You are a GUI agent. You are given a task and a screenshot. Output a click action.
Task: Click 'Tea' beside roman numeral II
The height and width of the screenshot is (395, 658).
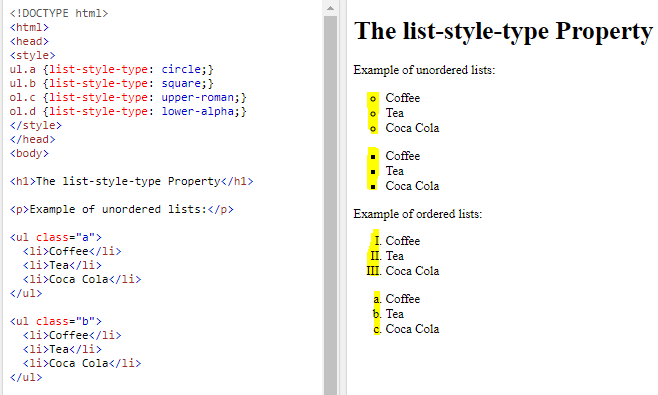(x=394, y=256)
